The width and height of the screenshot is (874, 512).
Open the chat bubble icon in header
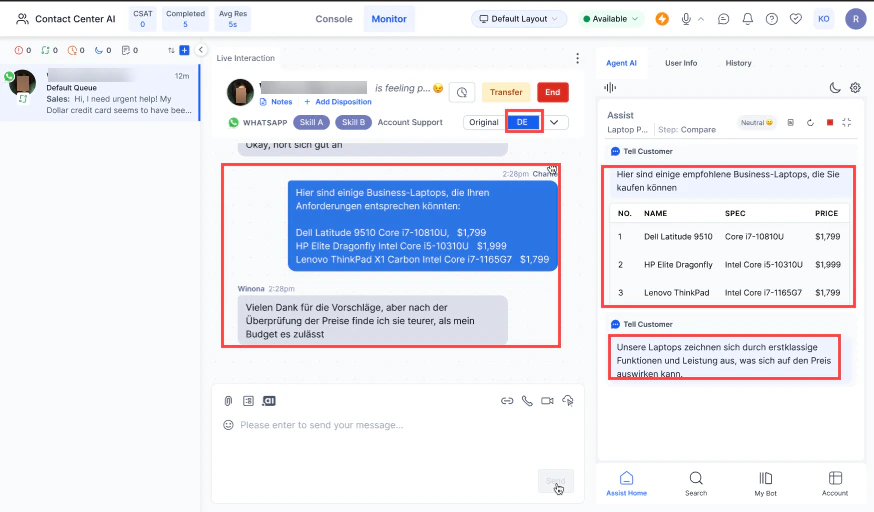[724, 19]
